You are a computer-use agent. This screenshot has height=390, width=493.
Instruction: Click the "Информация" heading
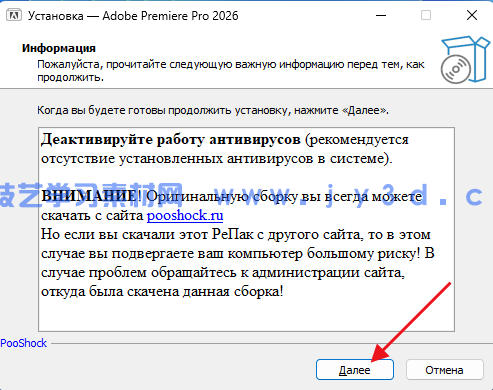(x=59, y=48)
